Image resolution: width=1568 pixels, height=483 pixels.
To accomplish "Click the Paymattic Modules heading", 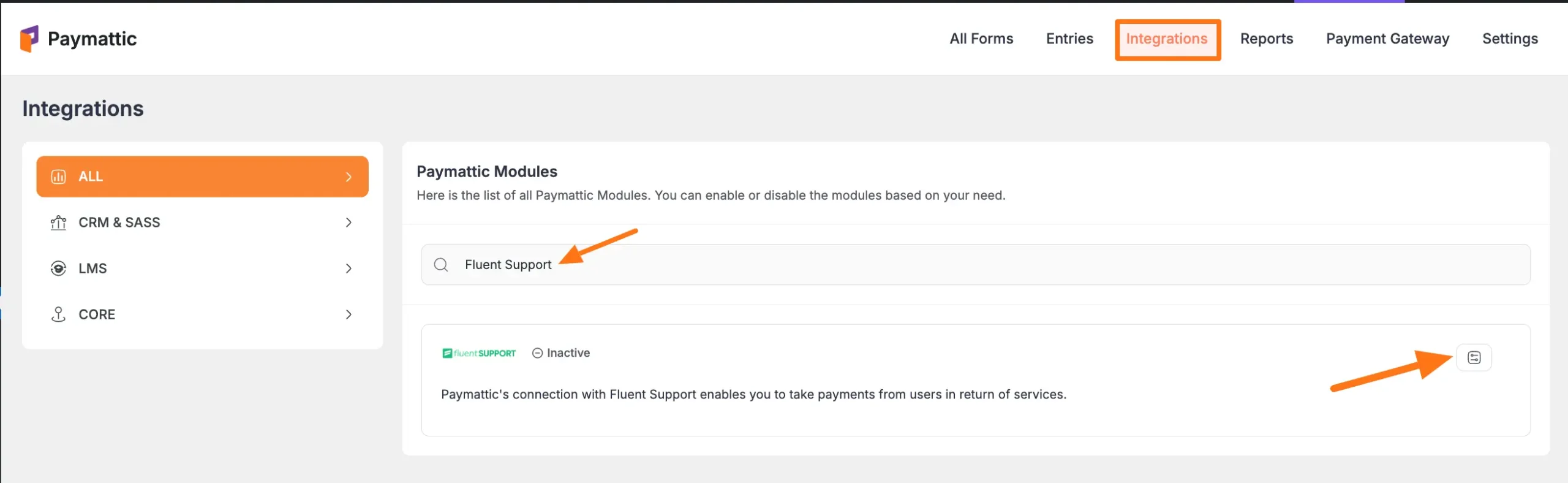I will (x=487, y=172).
